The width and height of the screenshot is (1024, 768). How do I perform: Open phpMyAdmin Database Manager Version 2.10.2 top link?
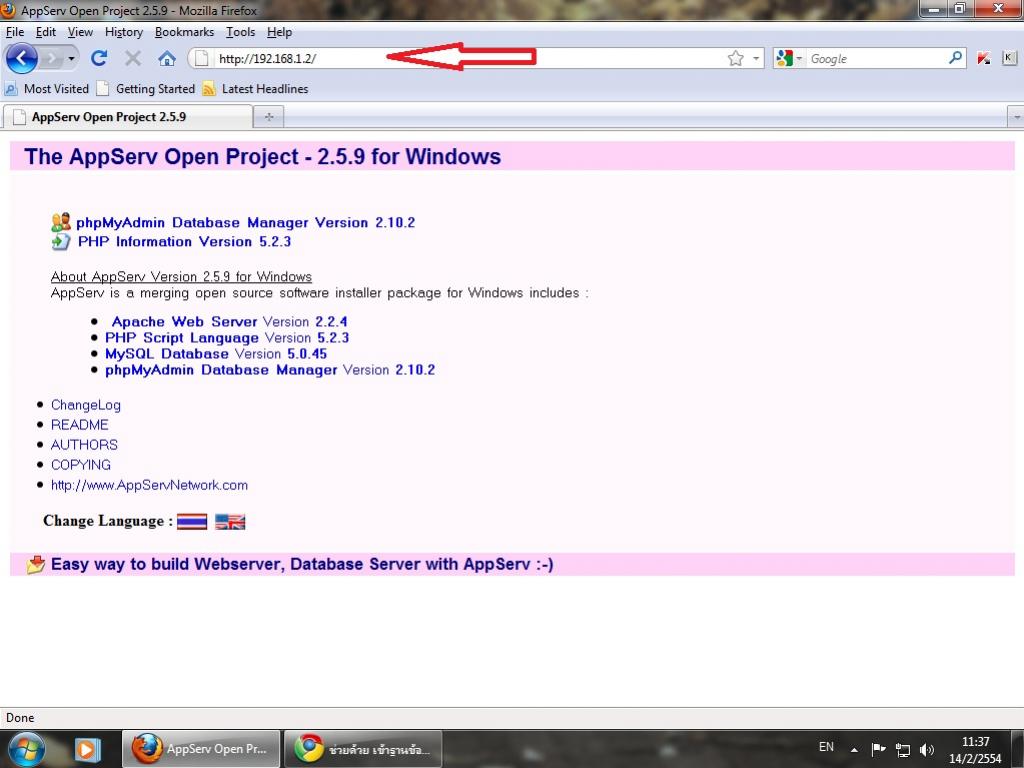[246, 223]
